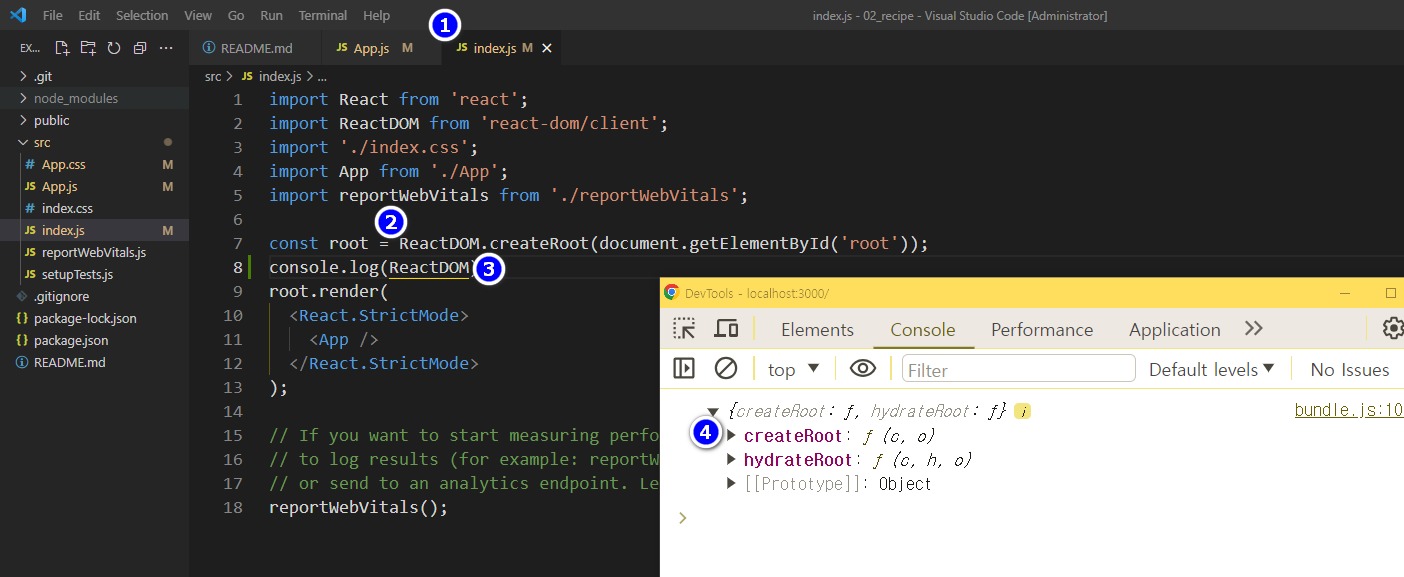Open Explorer more actions ellipsis
Viewport: 1404px width, 577px height.
[x=166, y=48]
